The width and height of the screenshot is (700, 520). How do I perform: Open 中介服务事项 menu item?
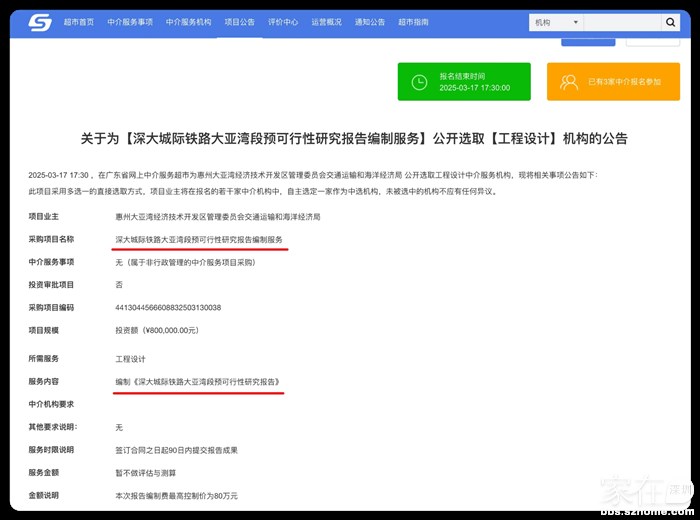129,22
